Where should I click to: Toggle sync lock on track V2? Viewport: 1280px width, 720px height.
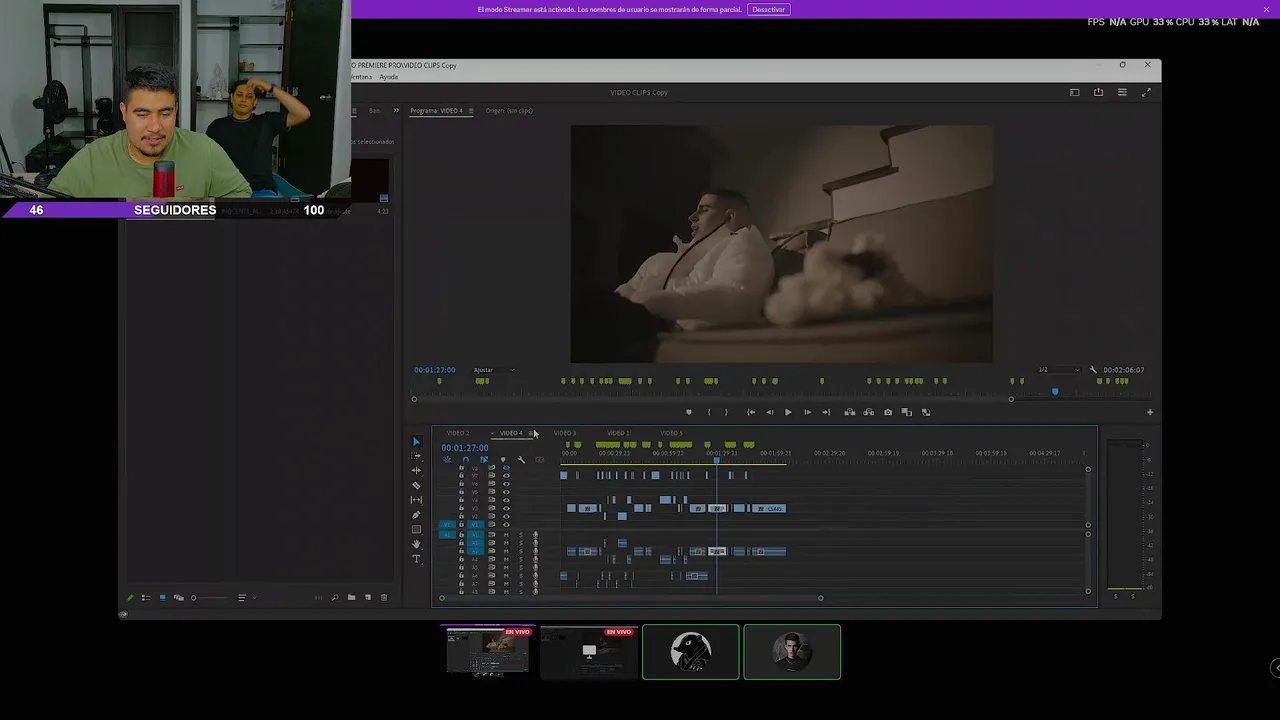[x=491, y=516]
